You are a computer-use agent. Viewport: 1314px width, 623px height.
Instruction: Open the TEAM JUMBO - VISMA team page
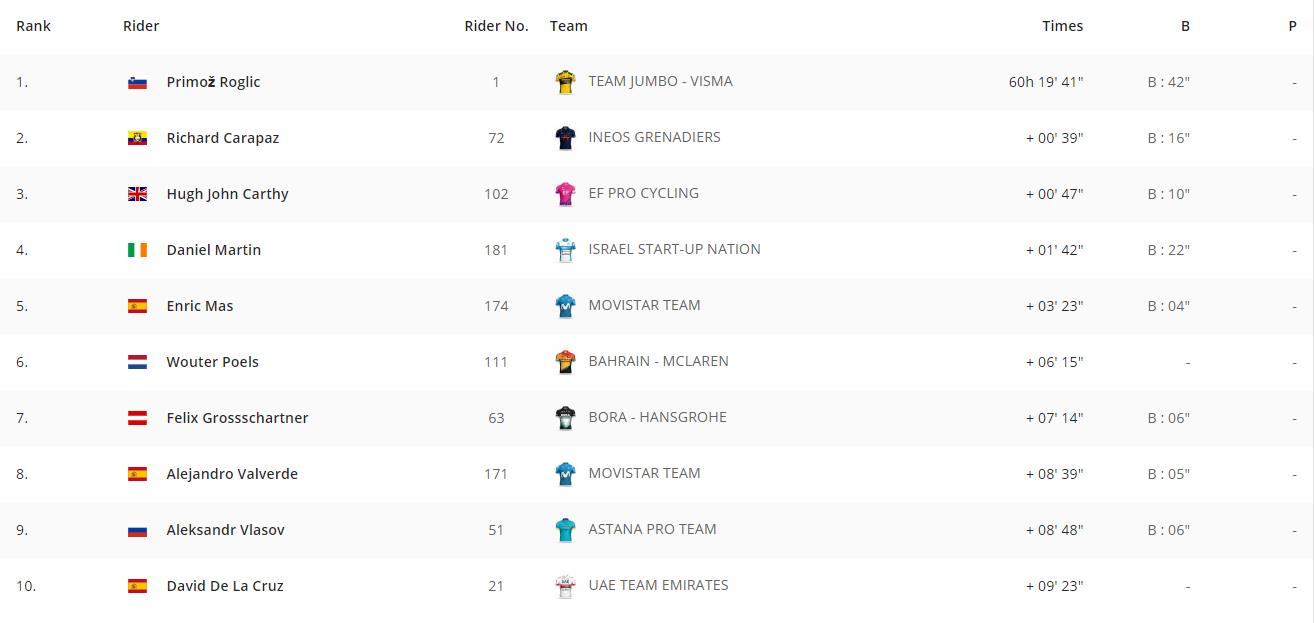click(660, 81)
